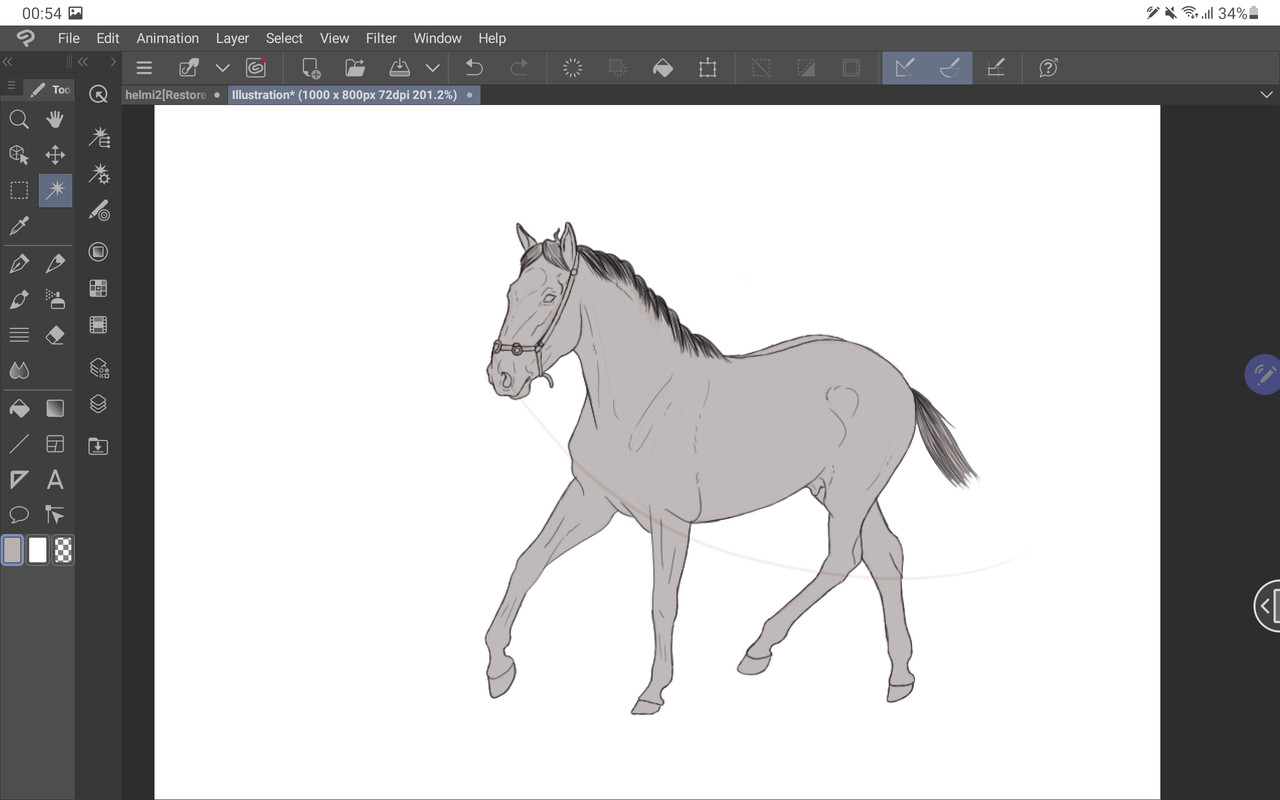Collapse the icon dock double-left chevron
Screen dimensions: 1280x800
pyautogui.click(x=83, y=62)
